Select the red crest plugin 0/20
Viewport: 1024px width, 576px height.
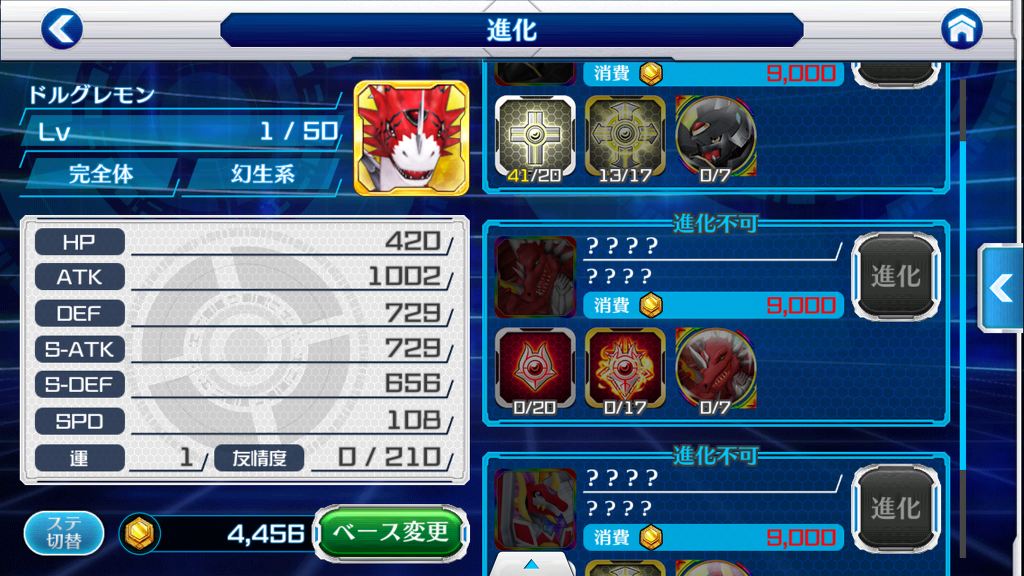click(535, 371)
